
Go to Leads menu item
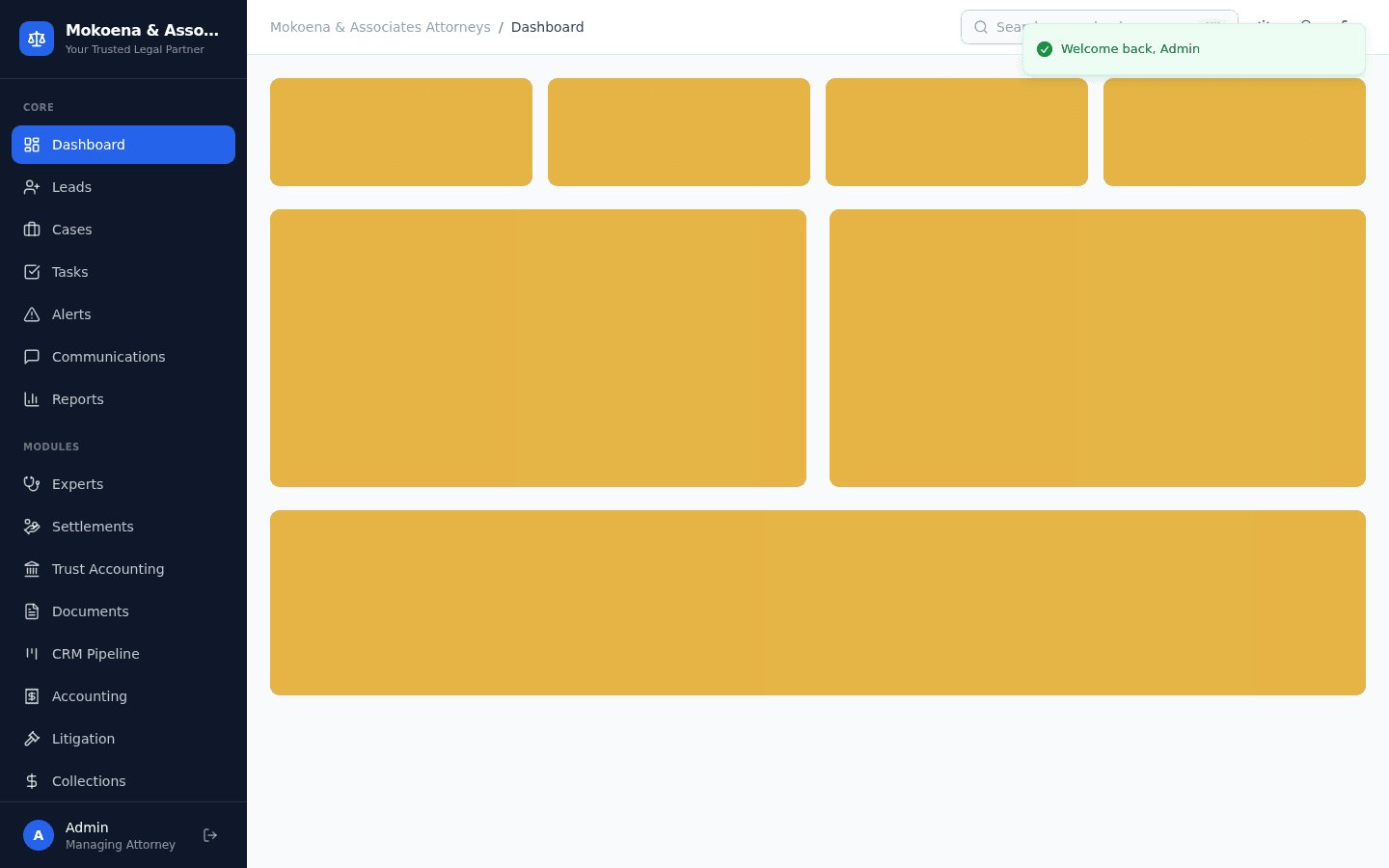click(123, 187)
